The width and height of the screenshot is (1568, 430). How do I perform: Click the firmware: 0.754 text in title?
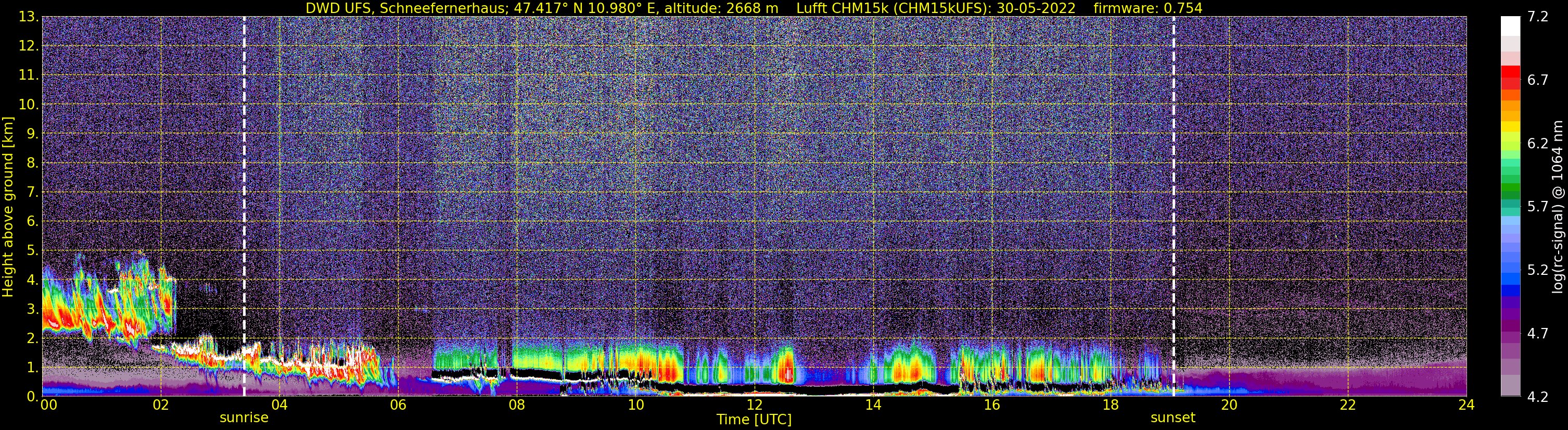(1148, 8)
